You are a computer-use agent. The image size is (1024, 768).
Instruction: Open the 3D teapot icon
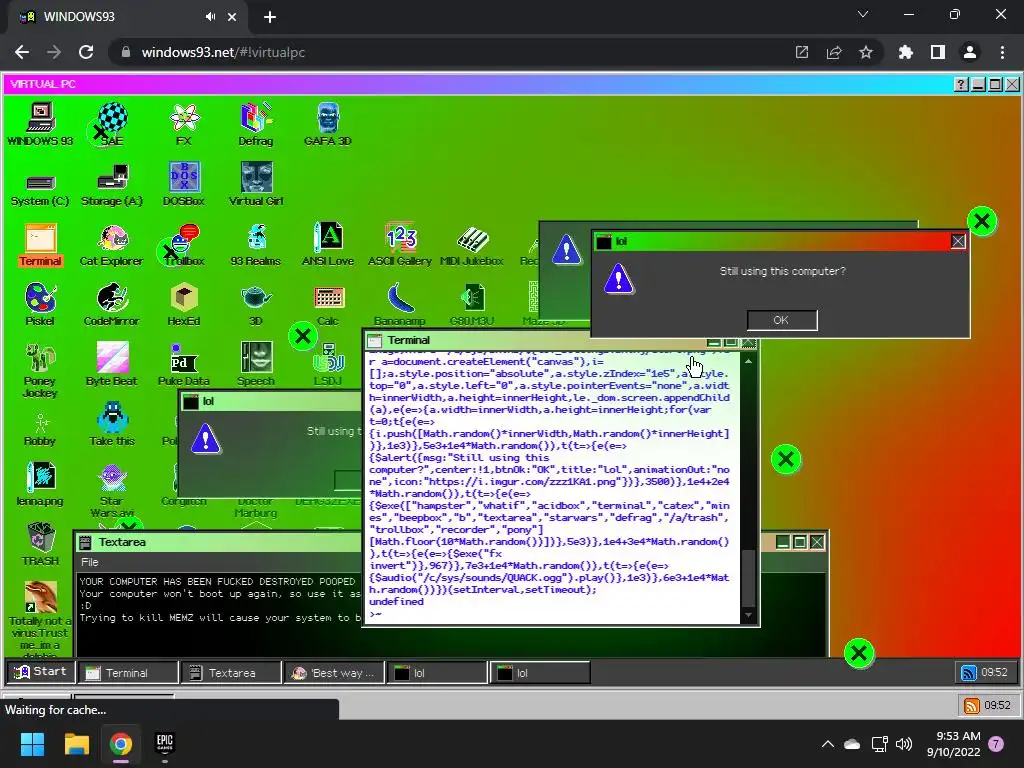point(255,304)
